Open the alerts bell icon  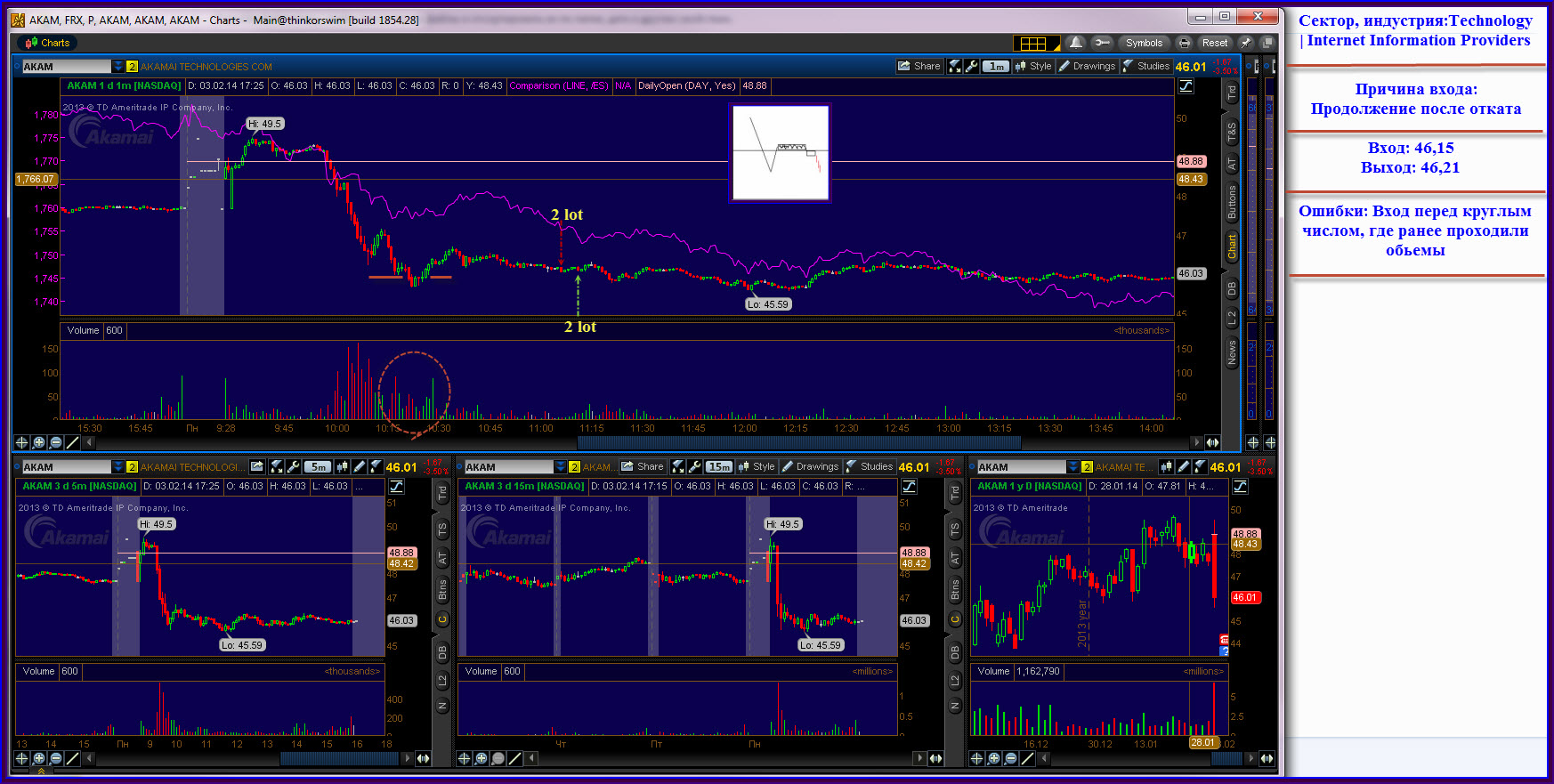click(x=1076, y=43)
